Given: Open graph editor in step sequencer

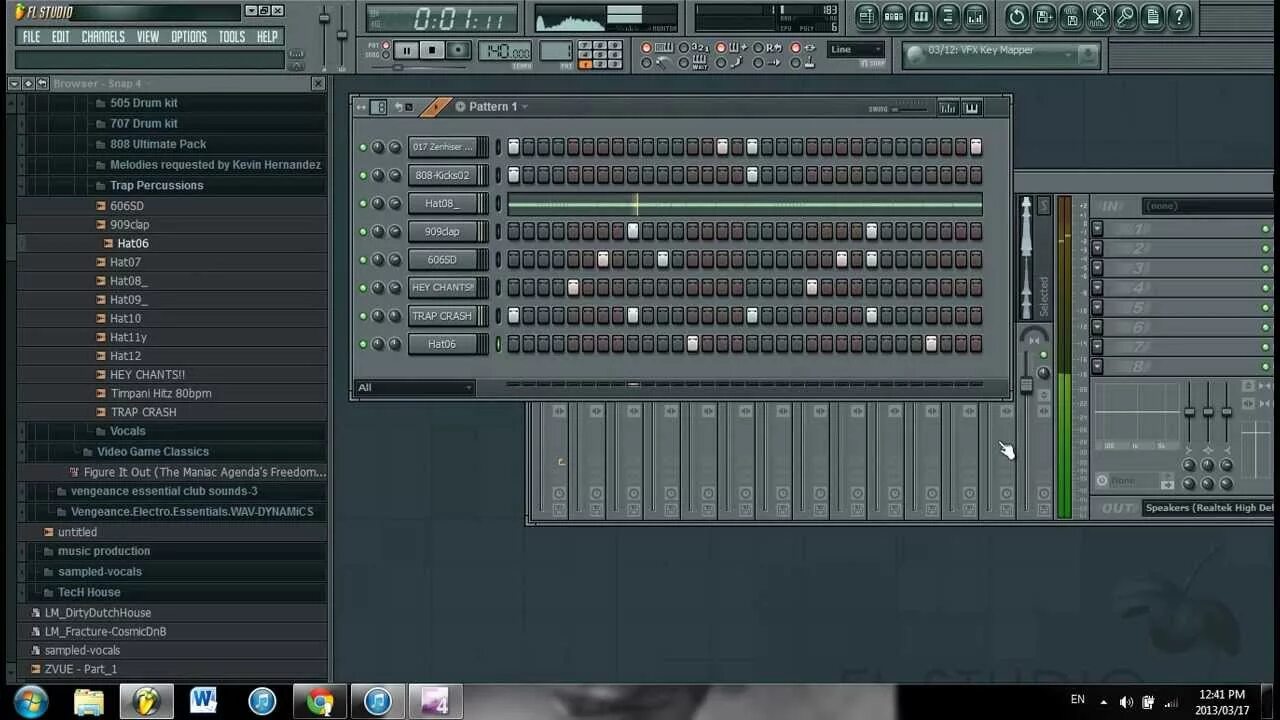Looking at the screenshot, I should pyautogui.click(x=948, y=108).
